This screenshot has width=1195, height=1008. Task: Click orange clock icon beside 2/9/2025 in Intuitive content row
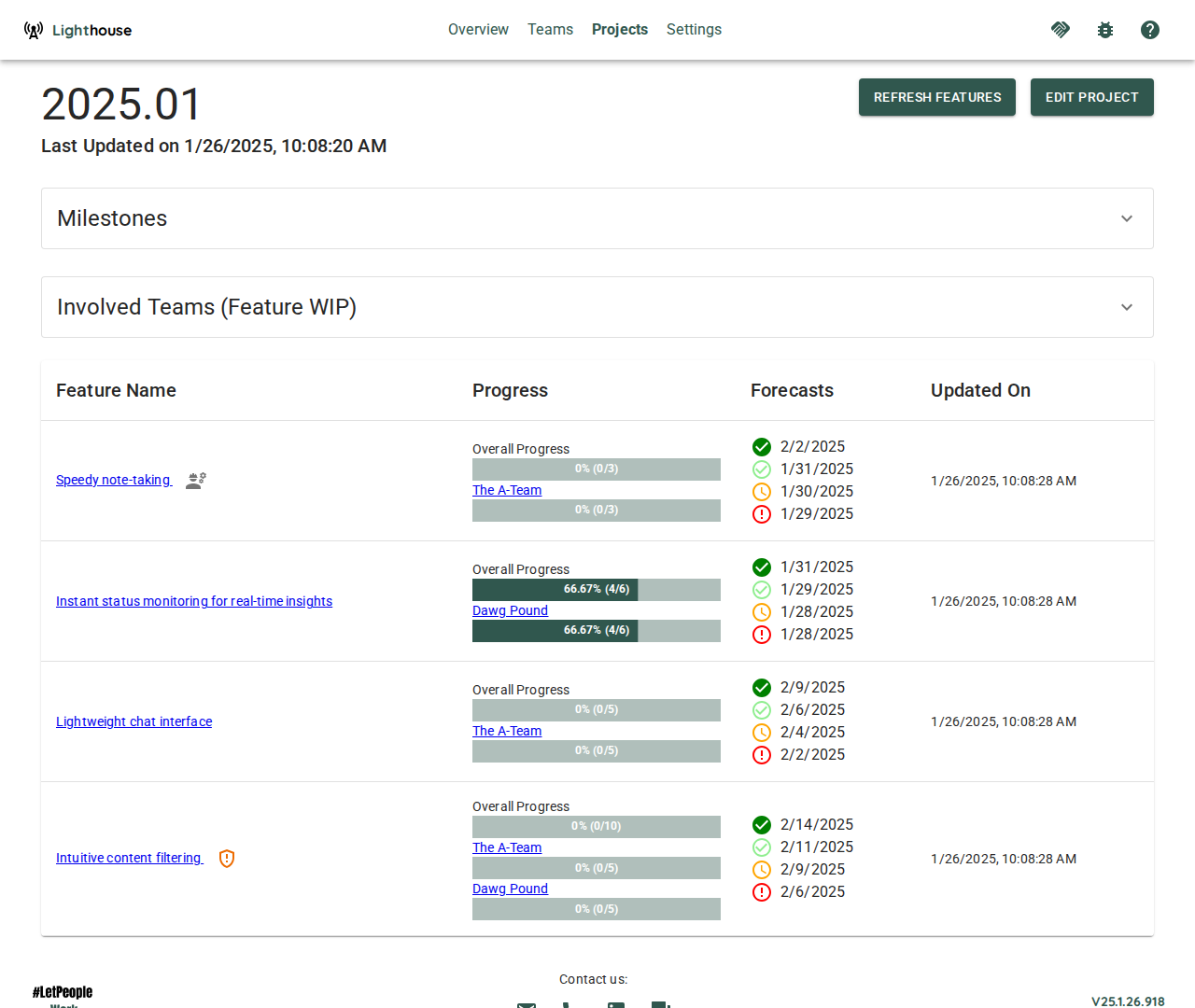[x=762, y=870]
